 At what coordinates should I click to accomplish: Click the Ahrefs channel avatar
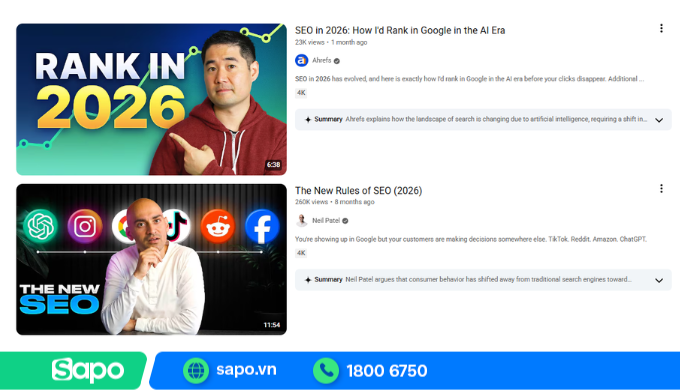pyautogui.click(x=301, y=60)
